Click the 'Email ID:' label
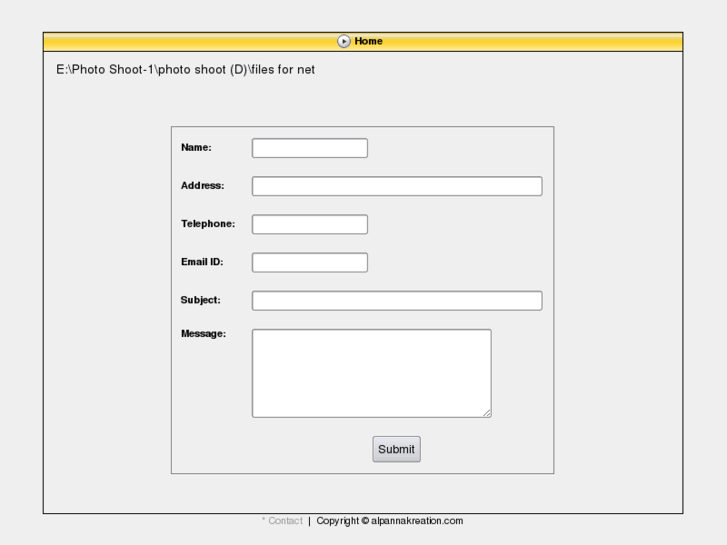This screenshot has height=545, width=727. click(x=202, y=262)
